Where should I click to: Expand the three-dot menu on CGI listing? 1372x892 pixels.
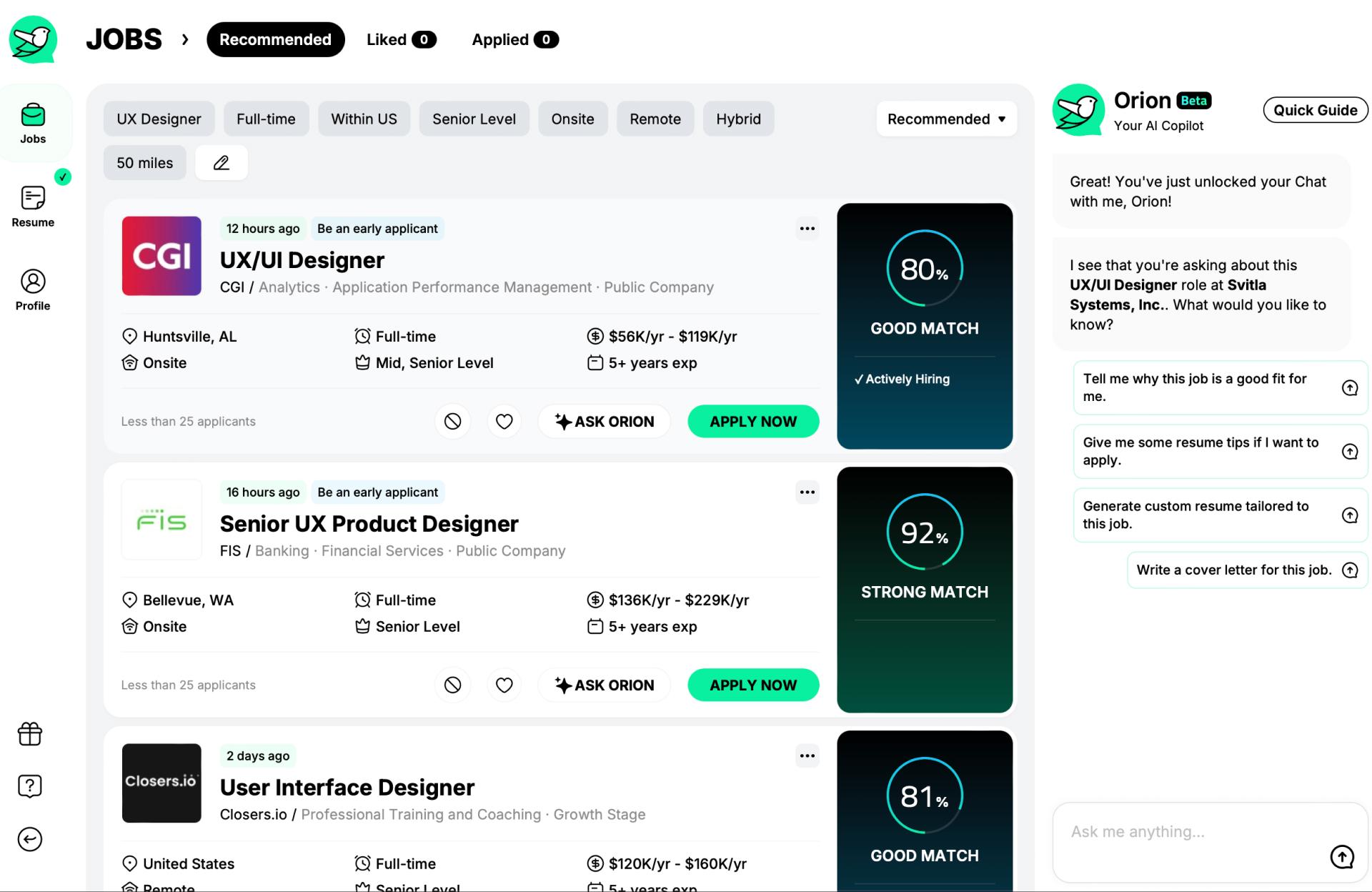click(x=808, y=229)
